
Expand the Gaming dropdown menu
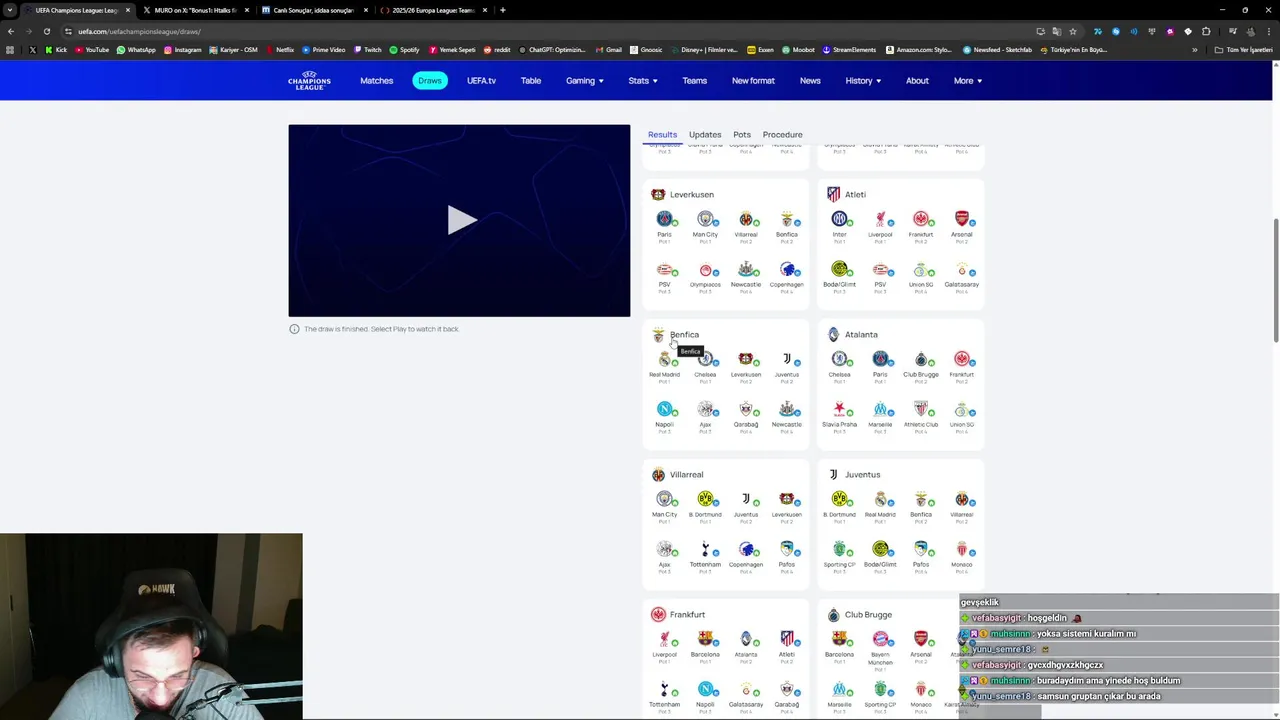(584, 80)
